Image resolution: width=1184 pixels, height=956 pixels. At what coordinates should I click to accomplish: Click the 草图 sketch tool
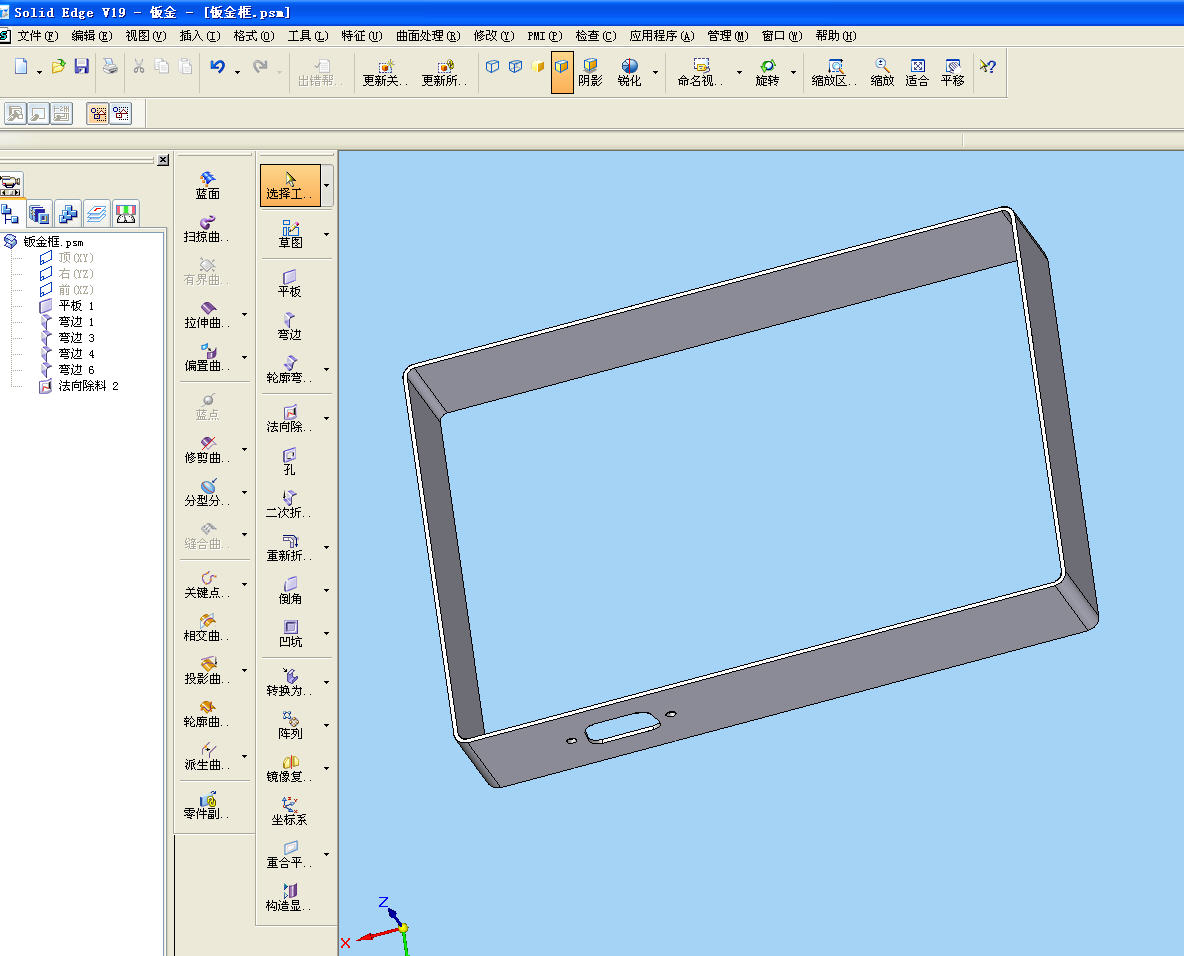290,234
